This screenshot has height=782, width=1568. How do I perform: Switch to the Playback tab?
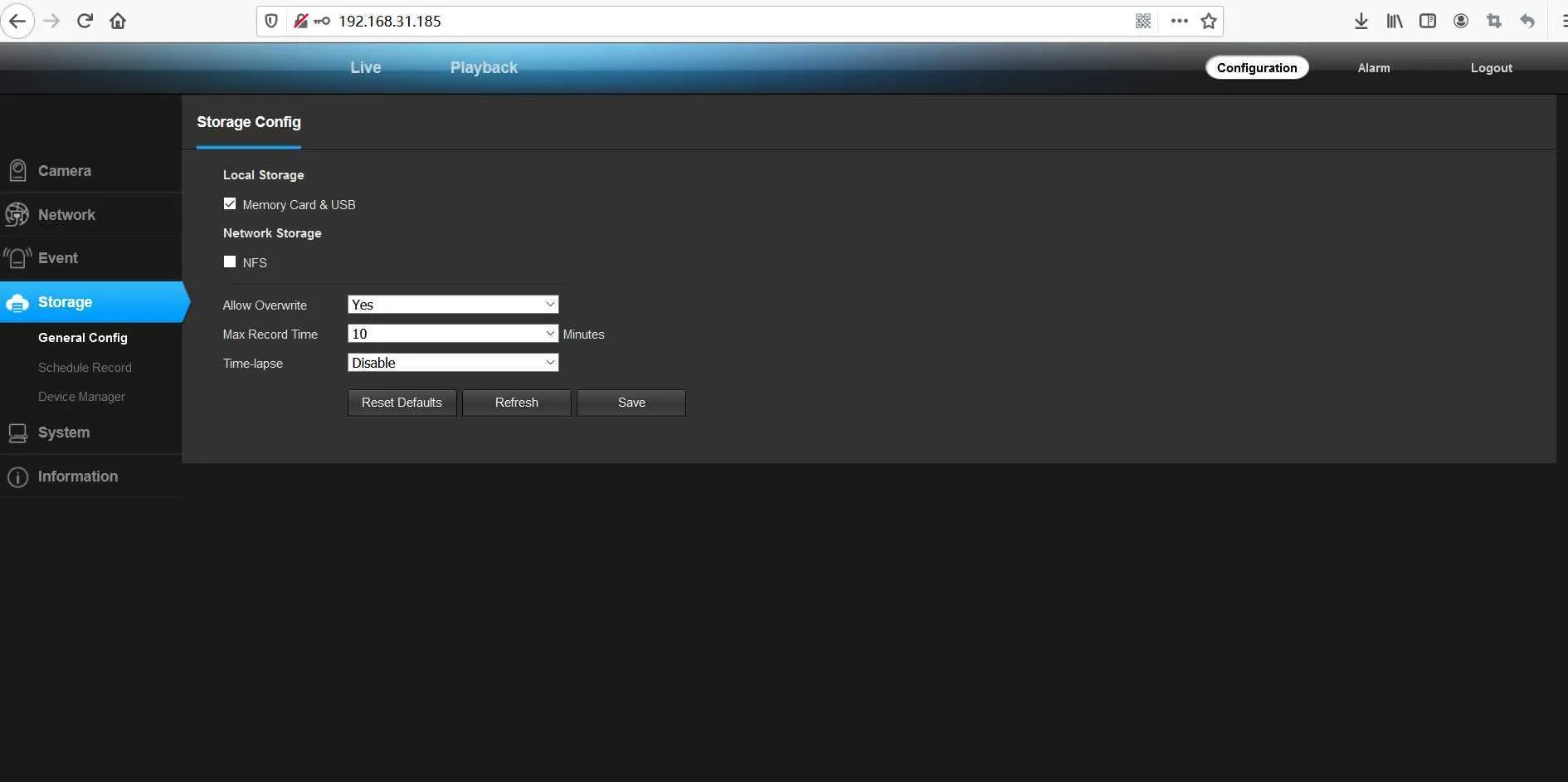484,67
